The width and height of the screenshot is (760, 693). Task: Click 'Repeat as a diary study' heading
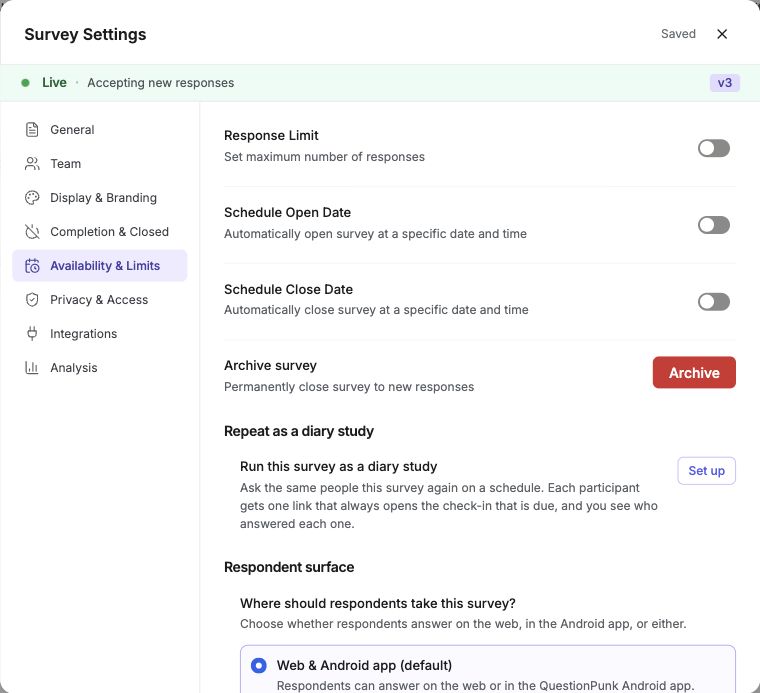point(299,431)
